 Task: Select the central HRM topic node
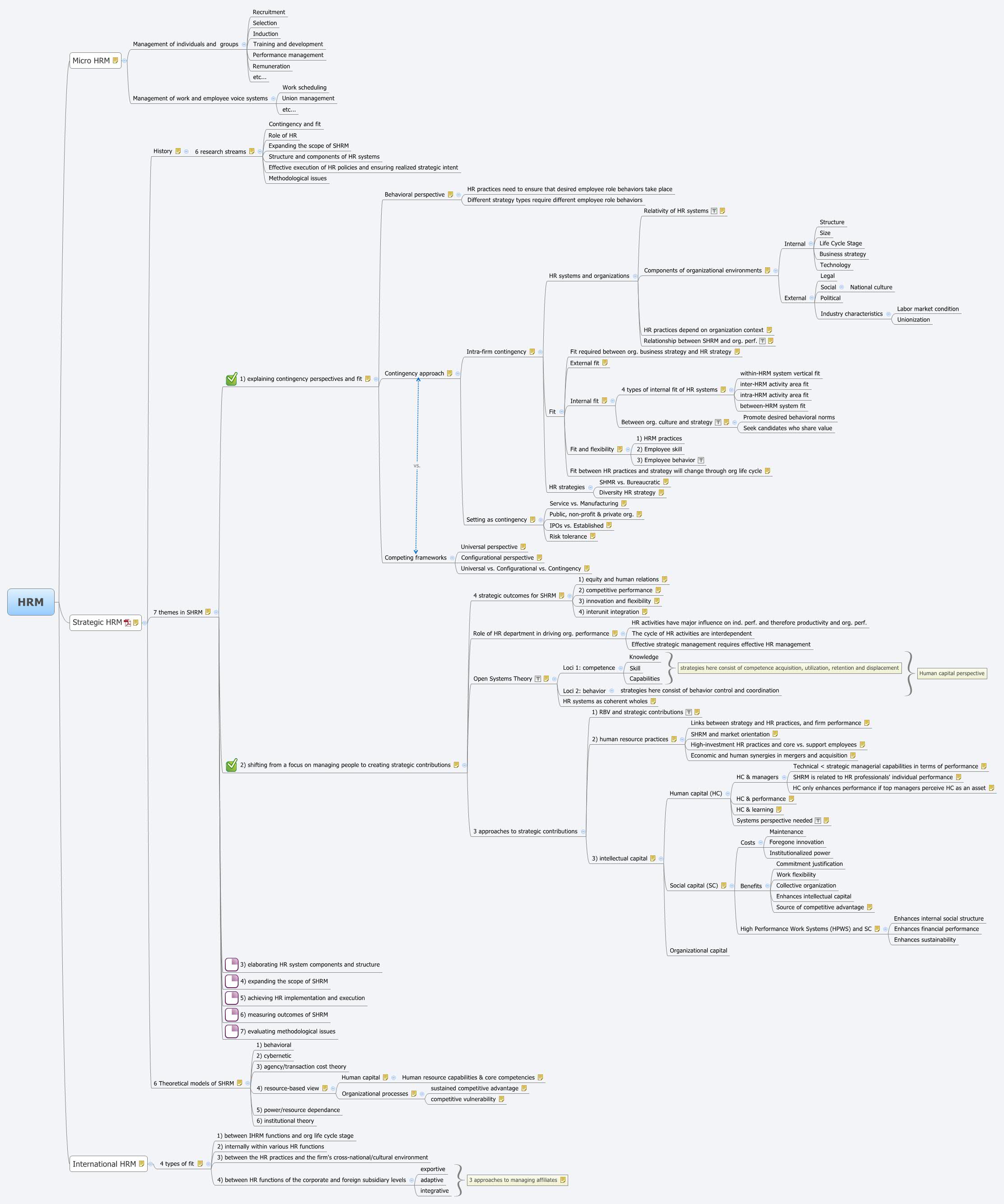(x=32, y=602)
